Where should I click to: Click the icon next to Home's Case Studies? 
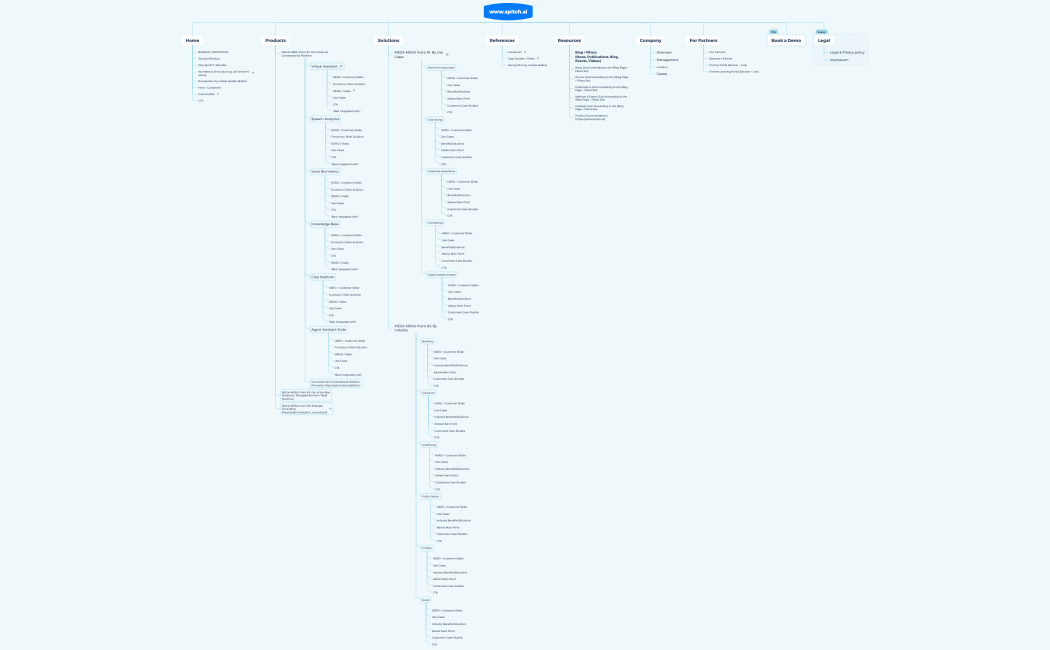coord(218,94)
